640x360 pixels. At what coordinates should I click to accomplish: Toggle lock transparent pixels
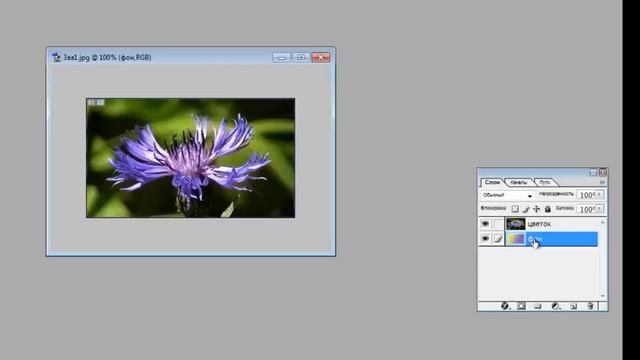tap(515, 209)
